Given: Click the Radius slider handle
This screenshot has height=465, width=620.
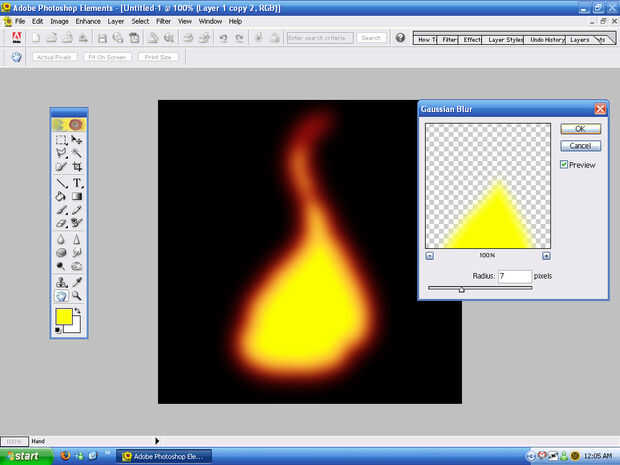Looking at the screenshot, I should [461, 289].
